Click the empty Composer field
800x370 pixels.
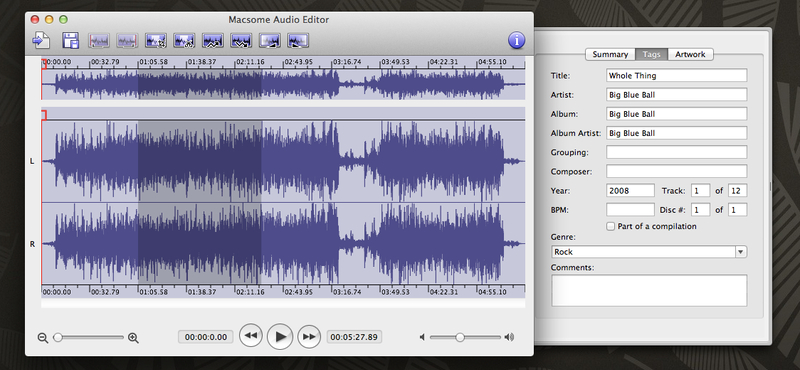click(x=677, y=171)
